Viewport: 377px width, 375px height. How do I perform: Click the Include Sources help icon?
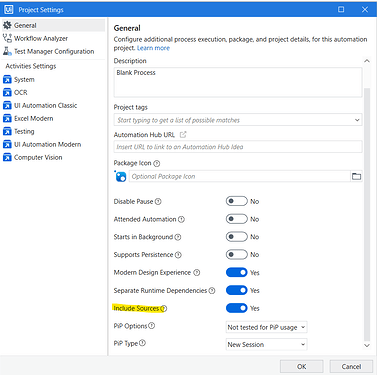(164, 309)
